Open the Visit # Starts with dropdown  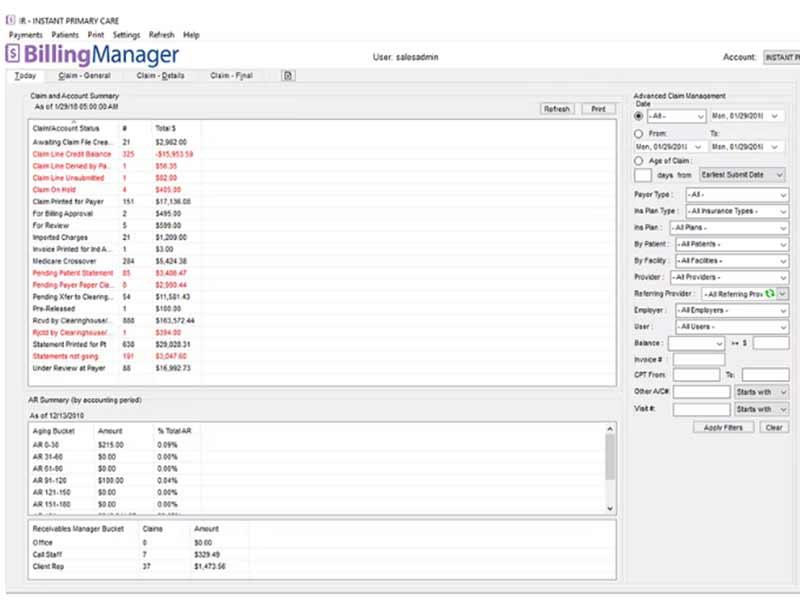click(762, 409)
